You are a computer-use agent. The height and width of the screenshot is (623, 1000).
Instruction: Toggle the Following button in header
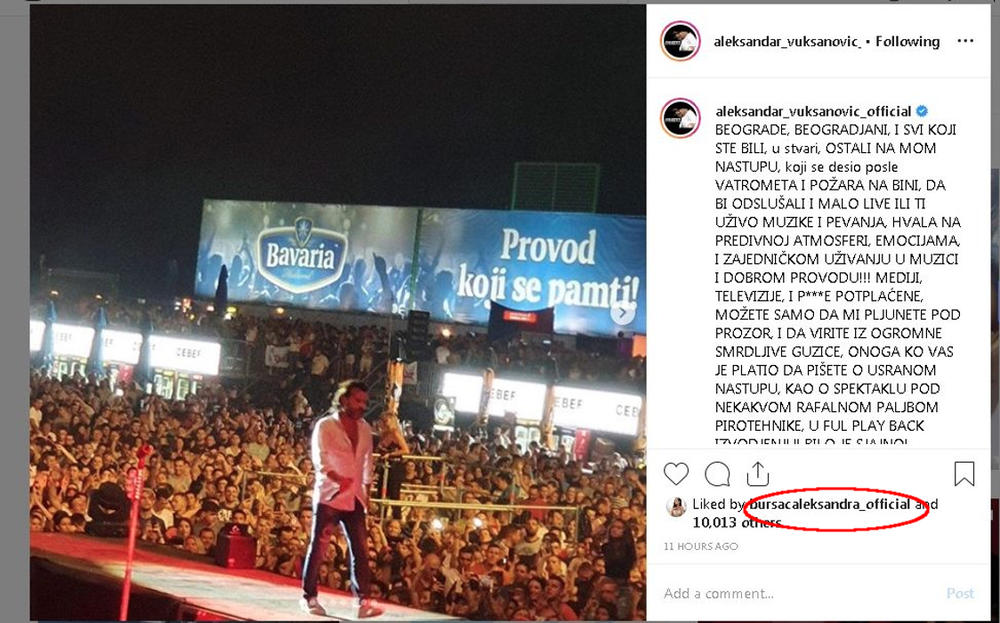click(907, 42)
